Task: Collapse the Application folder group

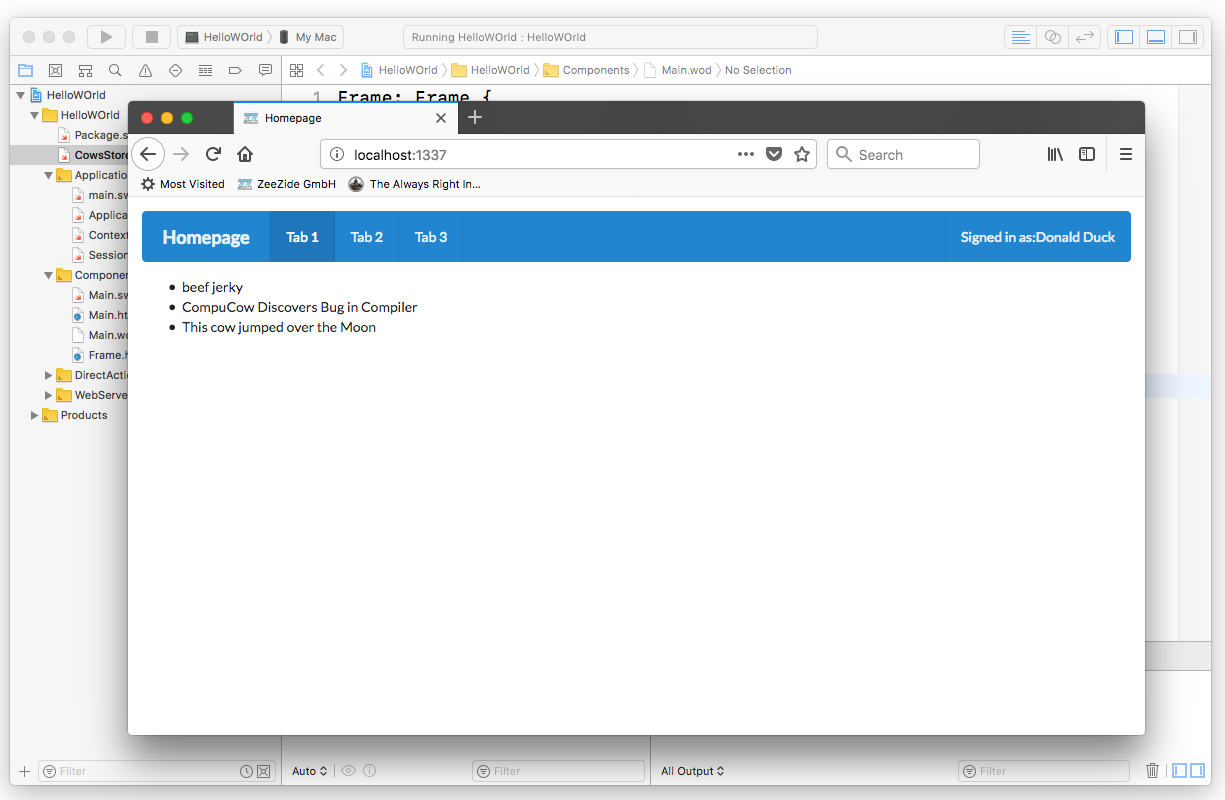Action: (48, 175)
